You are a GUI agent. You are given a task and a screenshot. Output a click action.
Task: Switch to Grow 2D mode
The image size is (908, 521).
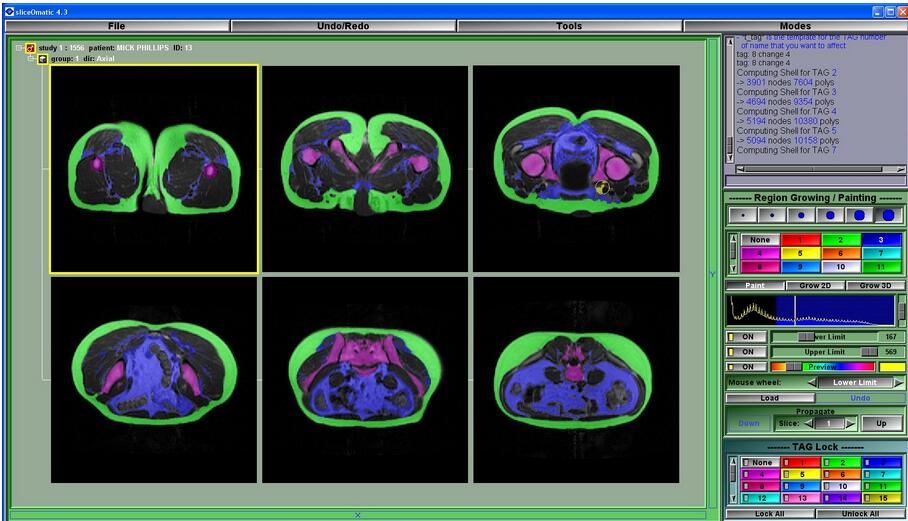coord(815,285)
